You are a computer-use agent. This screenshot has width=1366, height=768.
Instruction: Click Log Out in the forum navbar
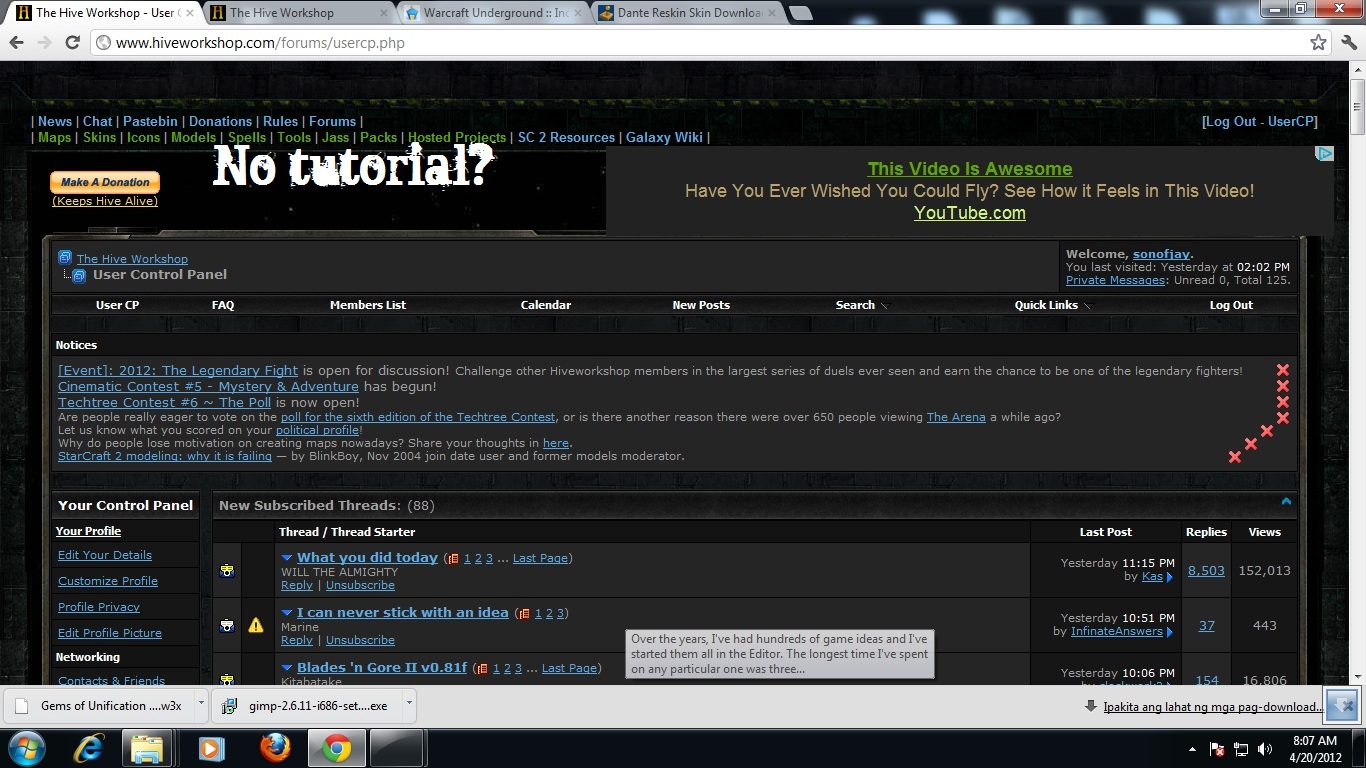coord(1231,305)
